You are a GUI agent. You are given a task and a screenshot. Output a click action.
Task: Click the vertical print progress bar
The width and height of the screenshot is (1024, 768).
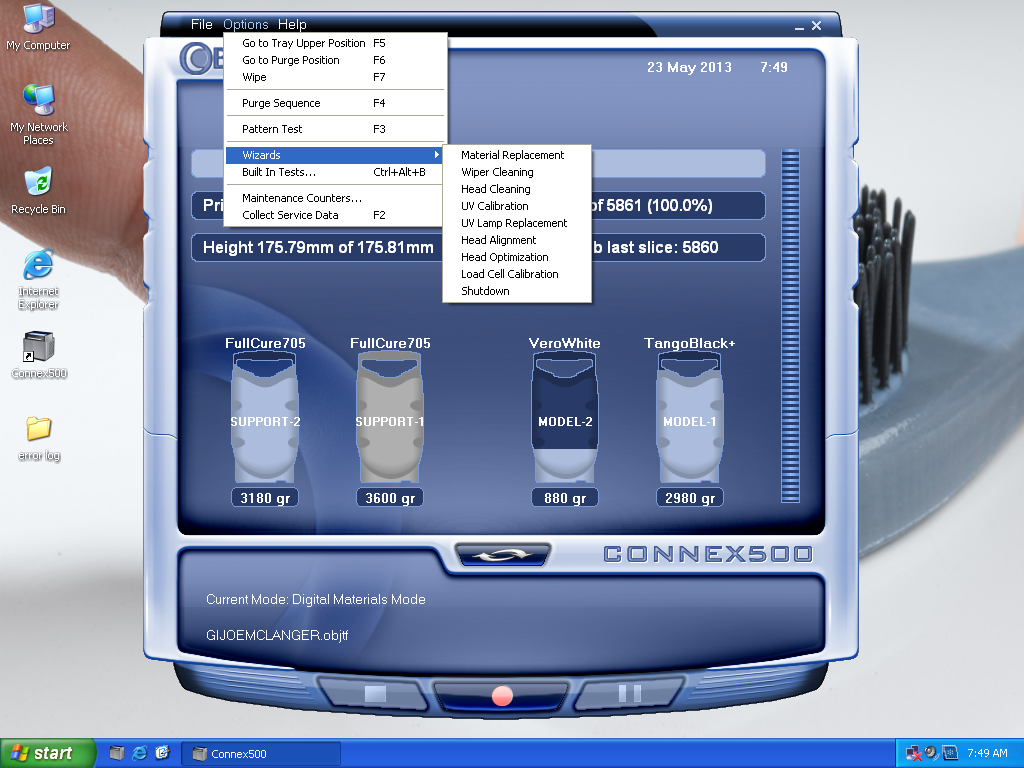click(790, 326)
